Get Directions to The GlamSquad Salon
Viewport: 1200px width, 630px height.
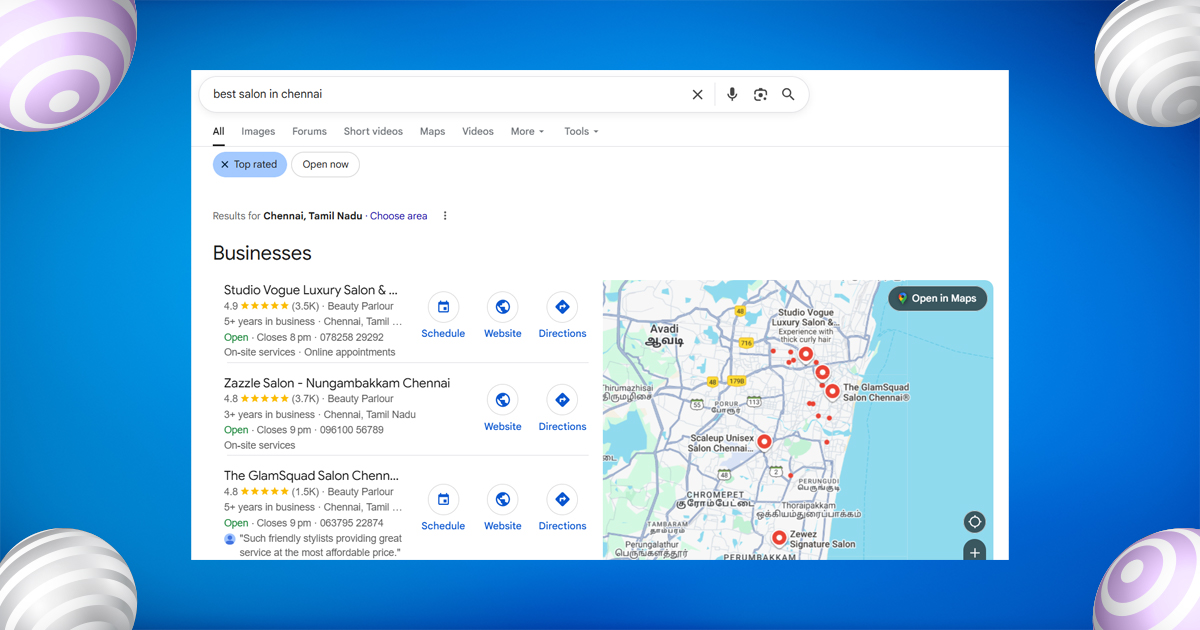point(562,500)
